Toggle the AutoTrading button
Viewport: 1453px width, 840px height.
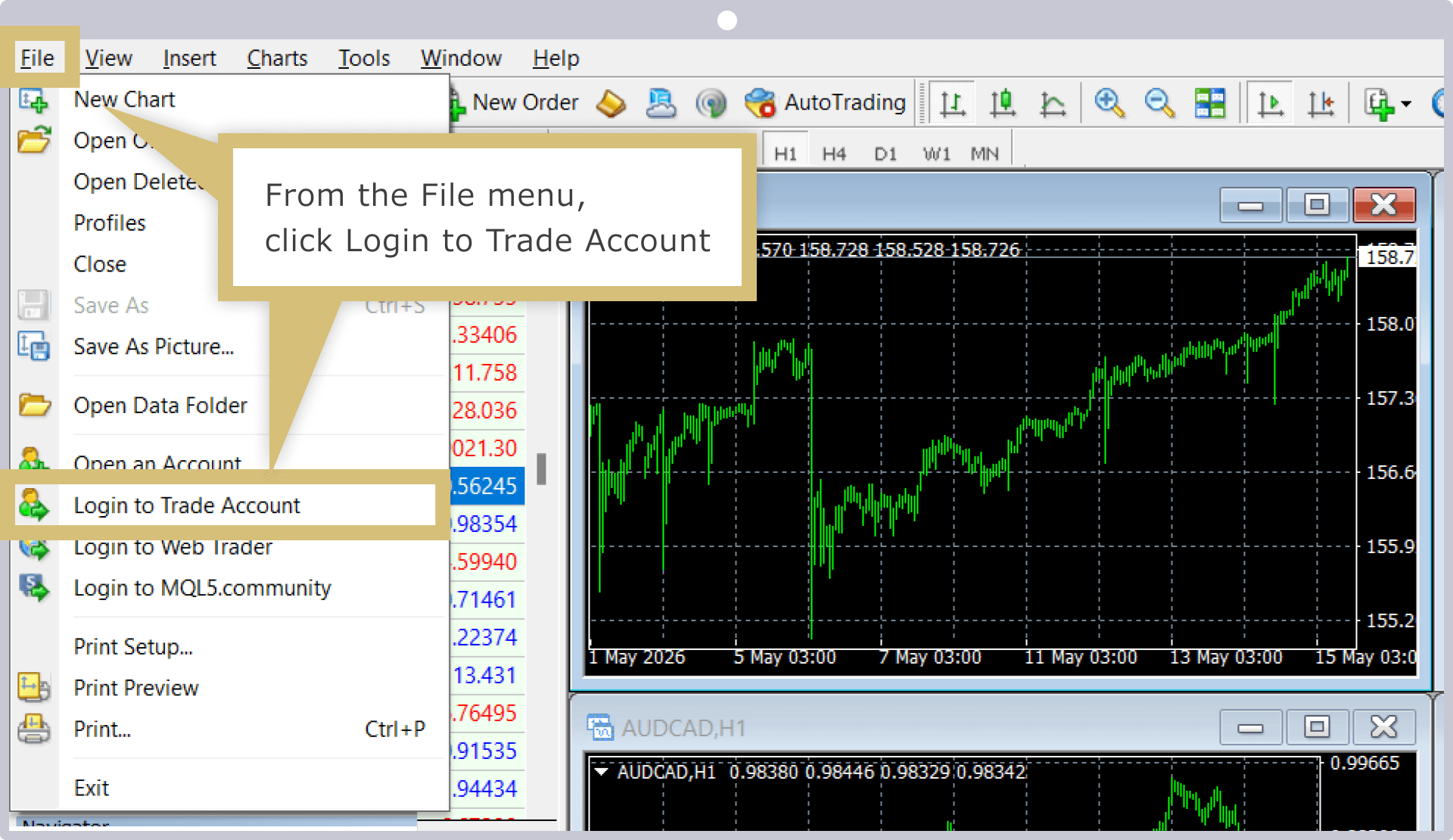pyautogui.click(x=825, y=102)
